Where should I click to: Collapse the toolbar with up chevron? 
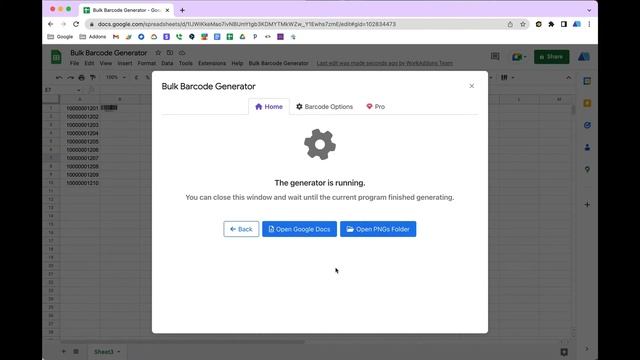coord(569,77)
